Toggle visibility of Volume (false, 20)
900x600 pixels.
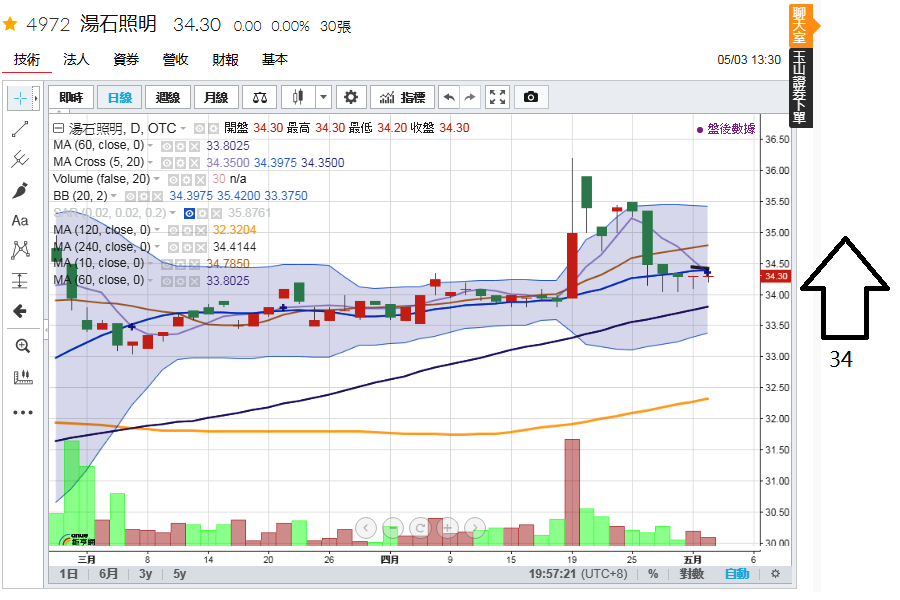click(173, 180)
